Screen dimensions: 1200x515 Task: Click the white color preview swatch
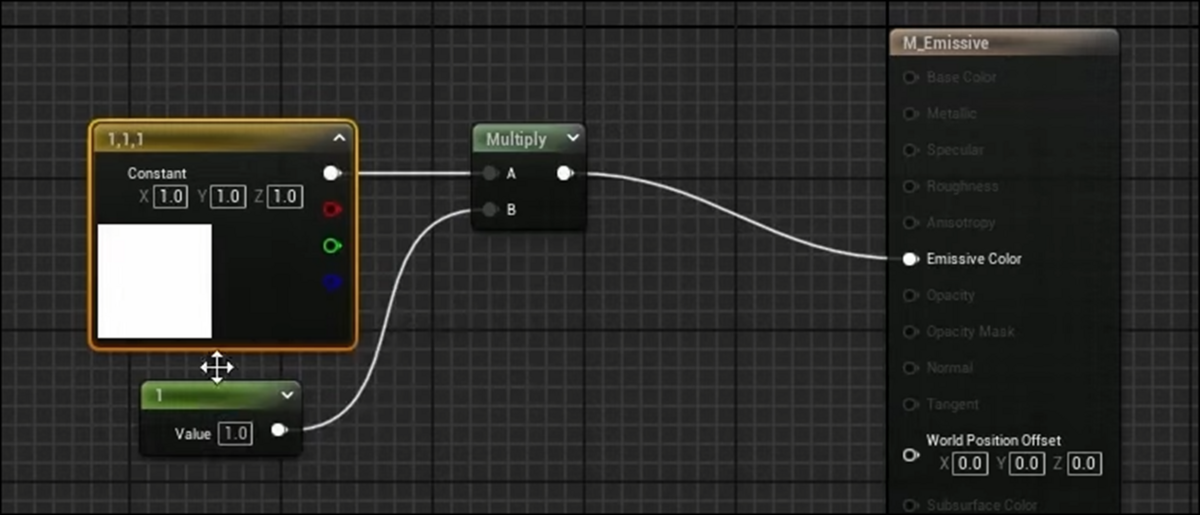155,281
